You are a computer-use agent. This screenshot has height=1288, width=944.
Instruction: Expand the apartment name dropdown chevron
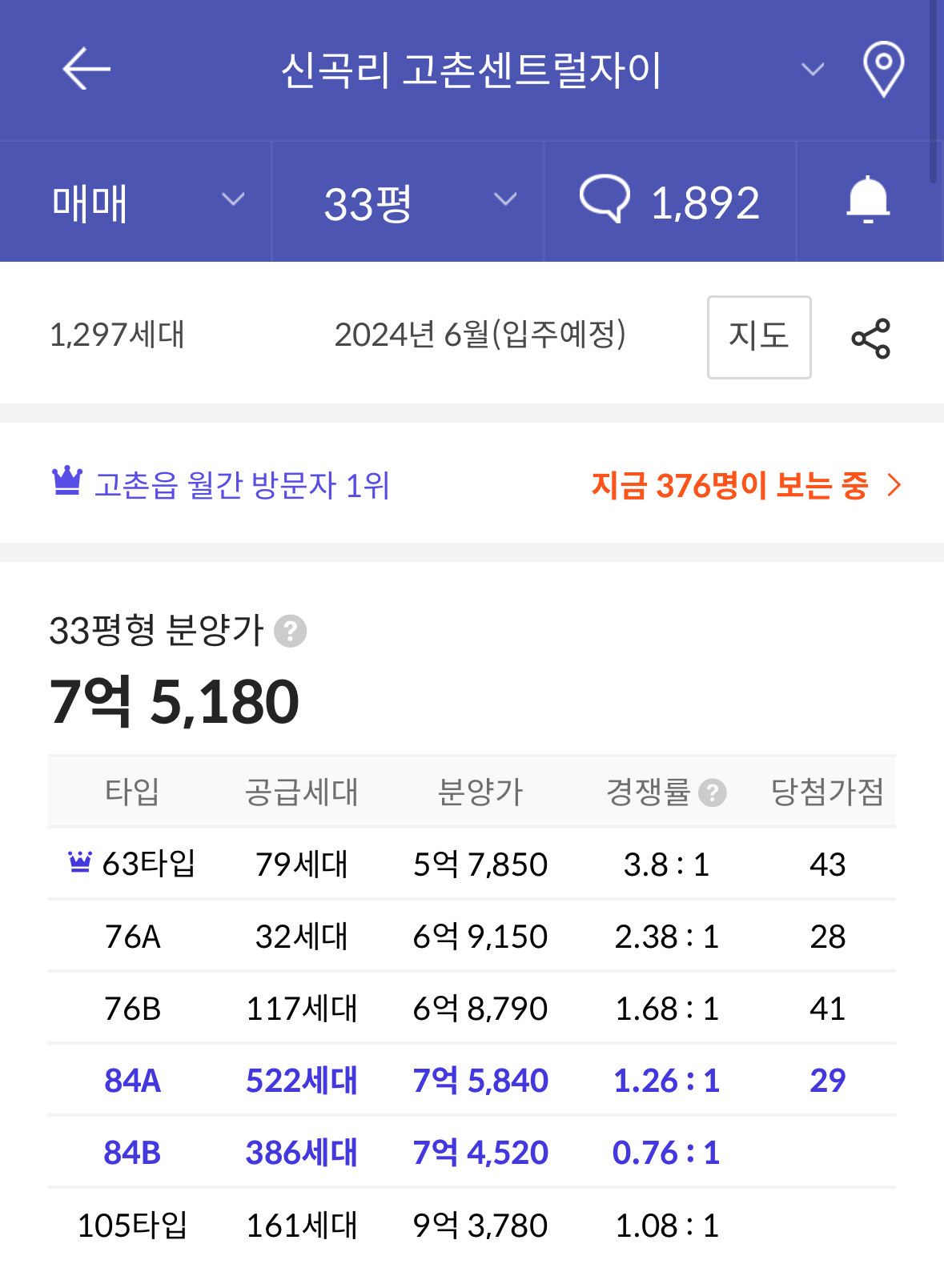[813, 70]
